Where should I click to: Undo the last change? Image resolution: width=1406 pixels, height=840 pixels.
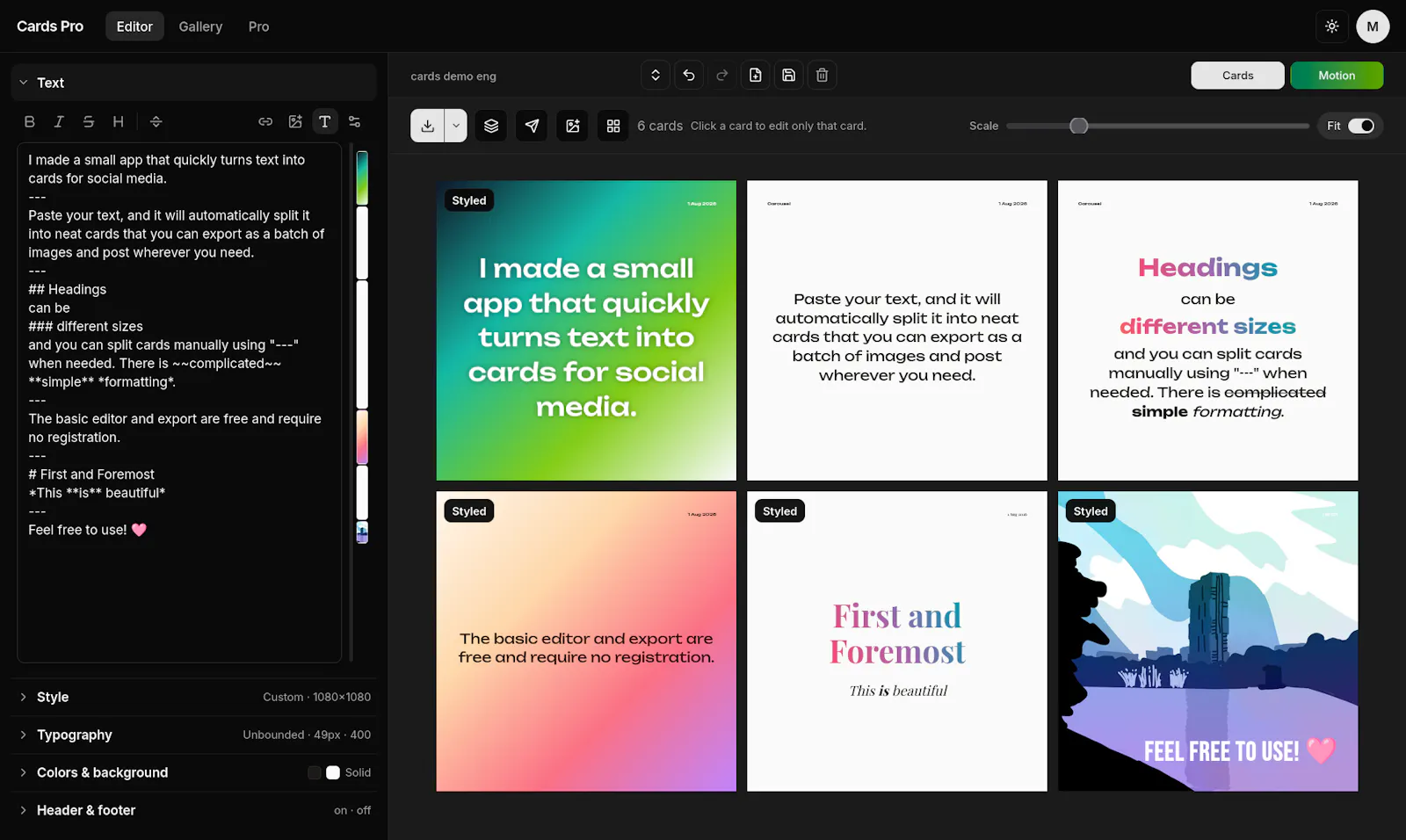click(x=689, y=76)
